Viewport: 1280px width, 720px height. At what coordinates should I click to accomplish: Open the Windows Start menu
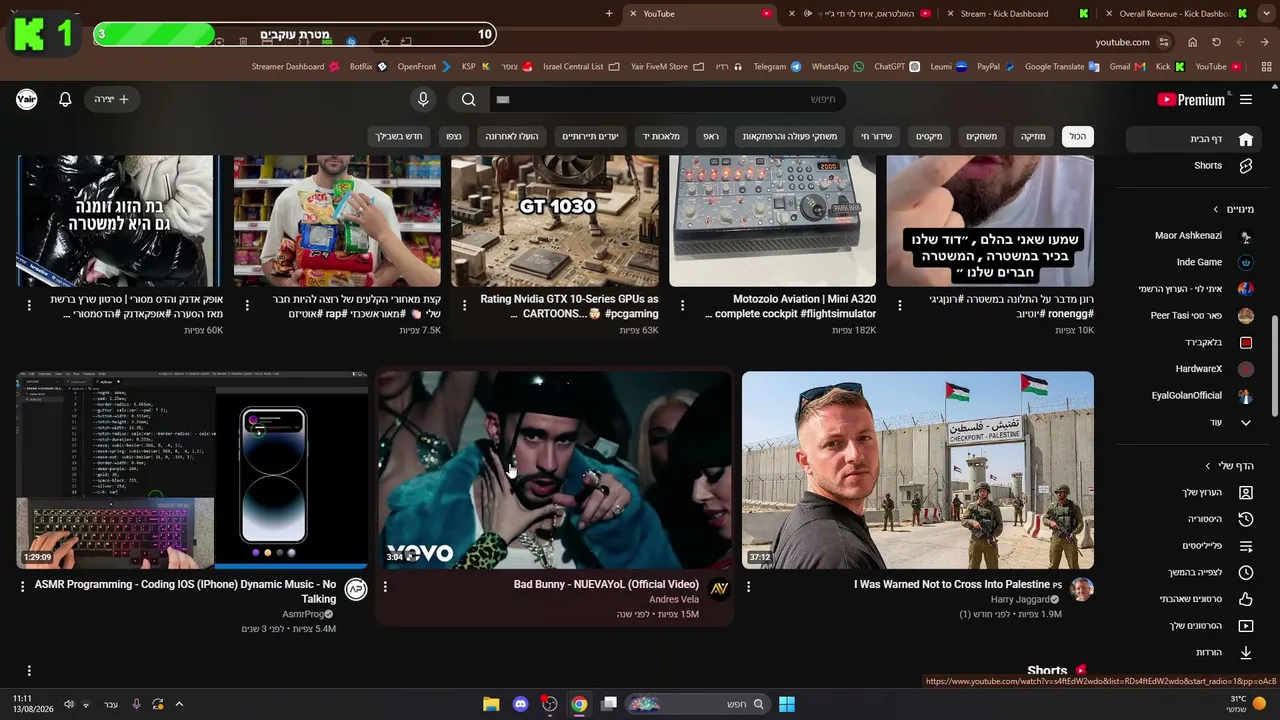(x=787, y=704)
